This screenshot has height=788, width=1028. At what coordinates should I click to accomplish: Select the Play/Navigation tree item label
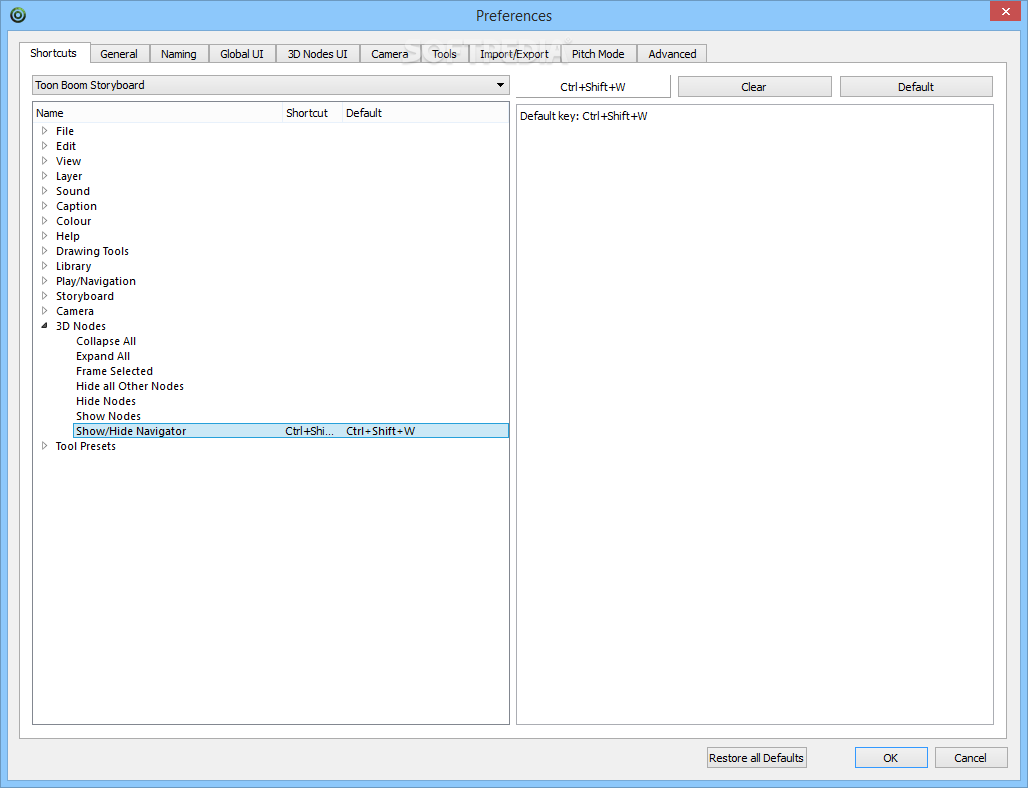96,281
